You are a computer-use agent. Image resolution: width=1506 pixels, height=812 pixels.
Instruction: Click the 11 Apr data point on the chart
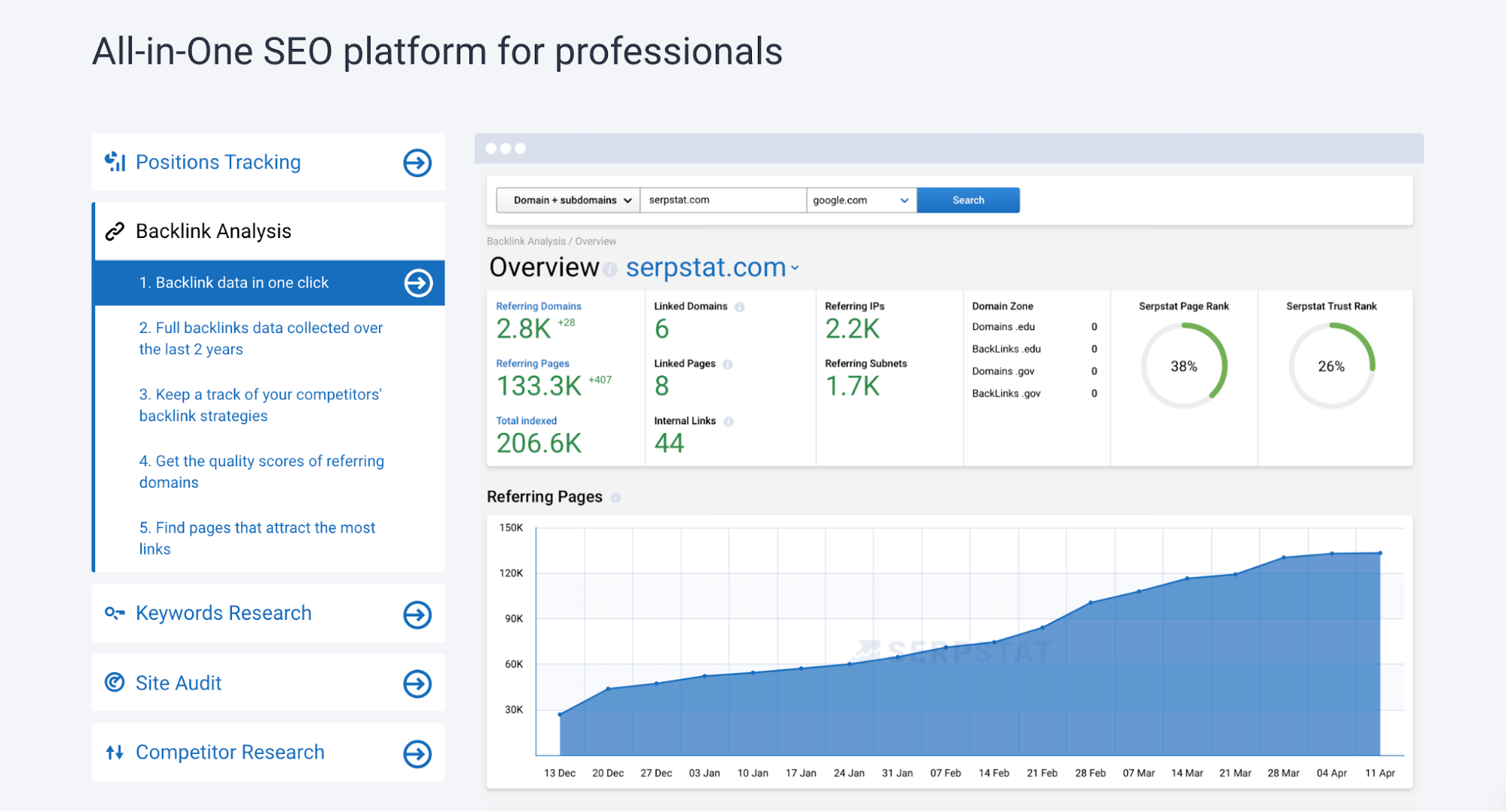click(1380, 553)
